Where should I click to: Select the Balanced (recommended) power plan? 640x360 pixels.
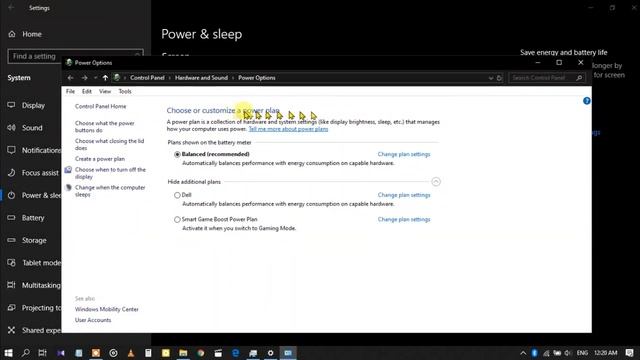pos(177,154)
